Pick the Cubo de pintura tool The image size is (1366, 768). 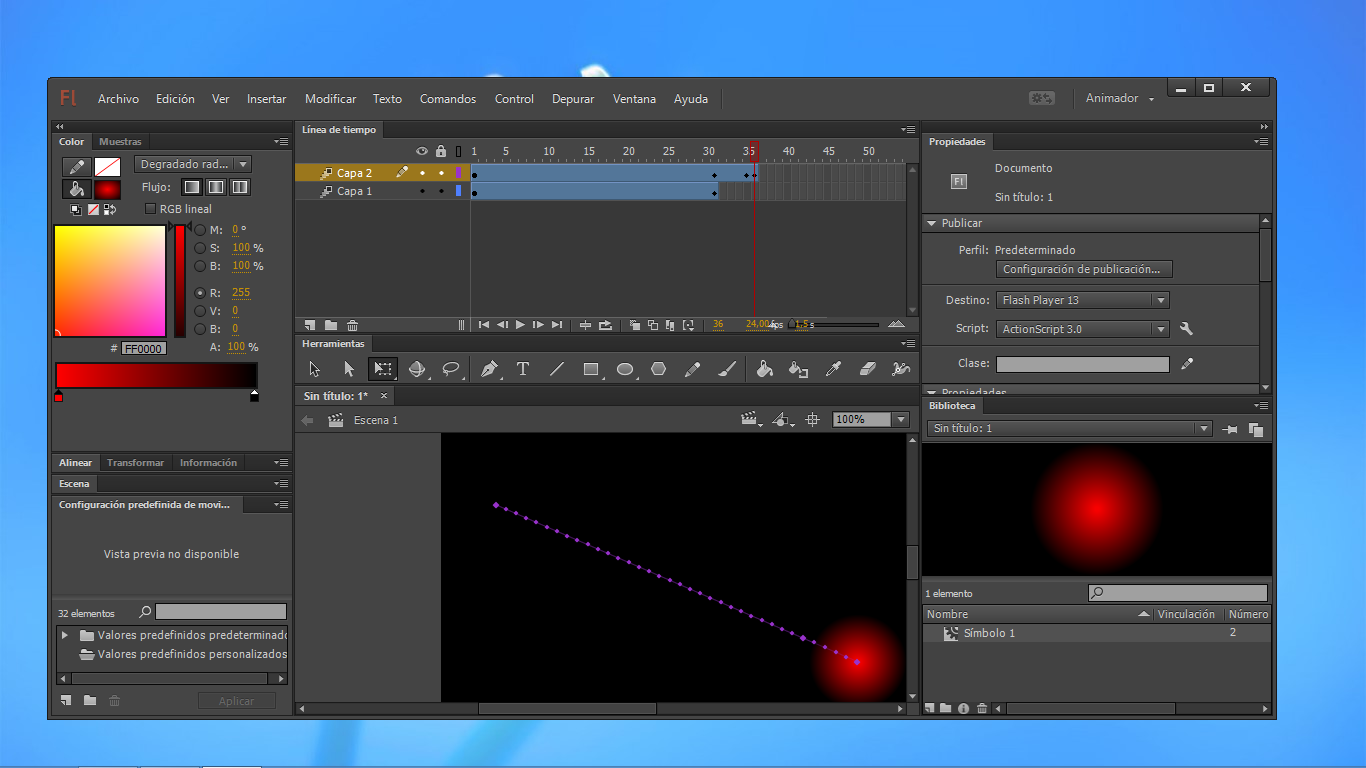(x=762, y=369)
